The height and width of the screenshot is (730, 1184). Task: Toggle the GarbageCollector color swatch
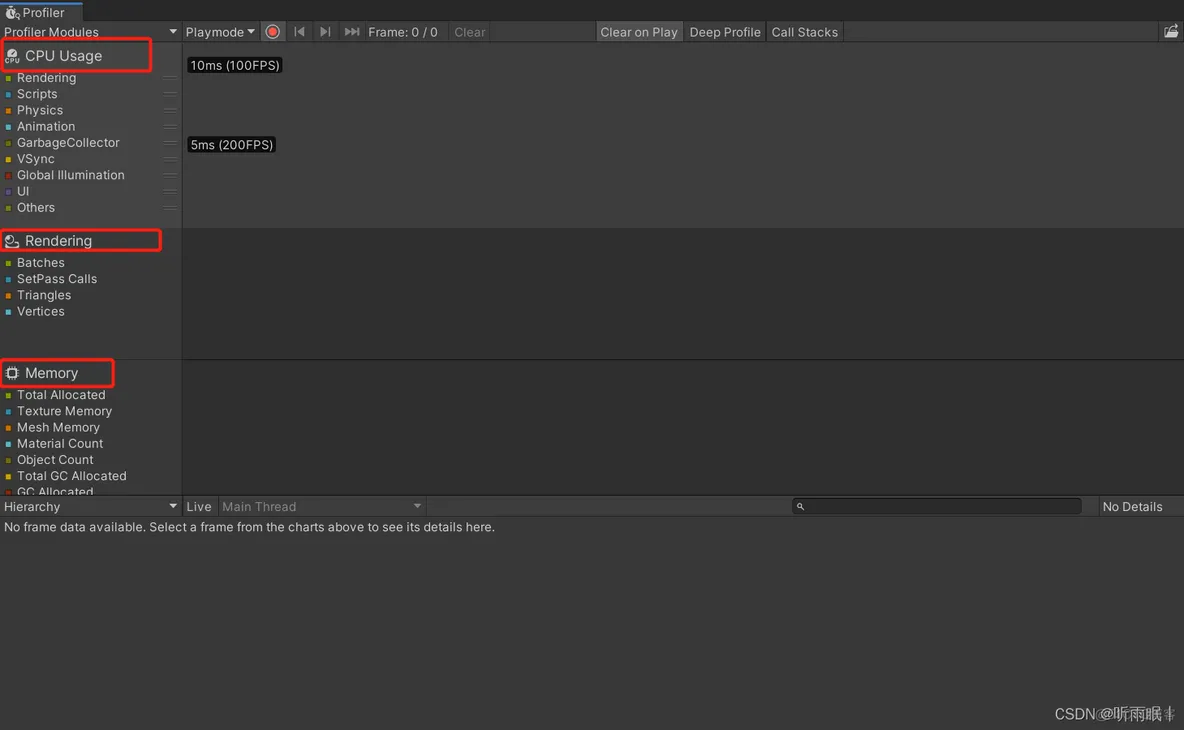pyautogui.click(x=8, y=143)
